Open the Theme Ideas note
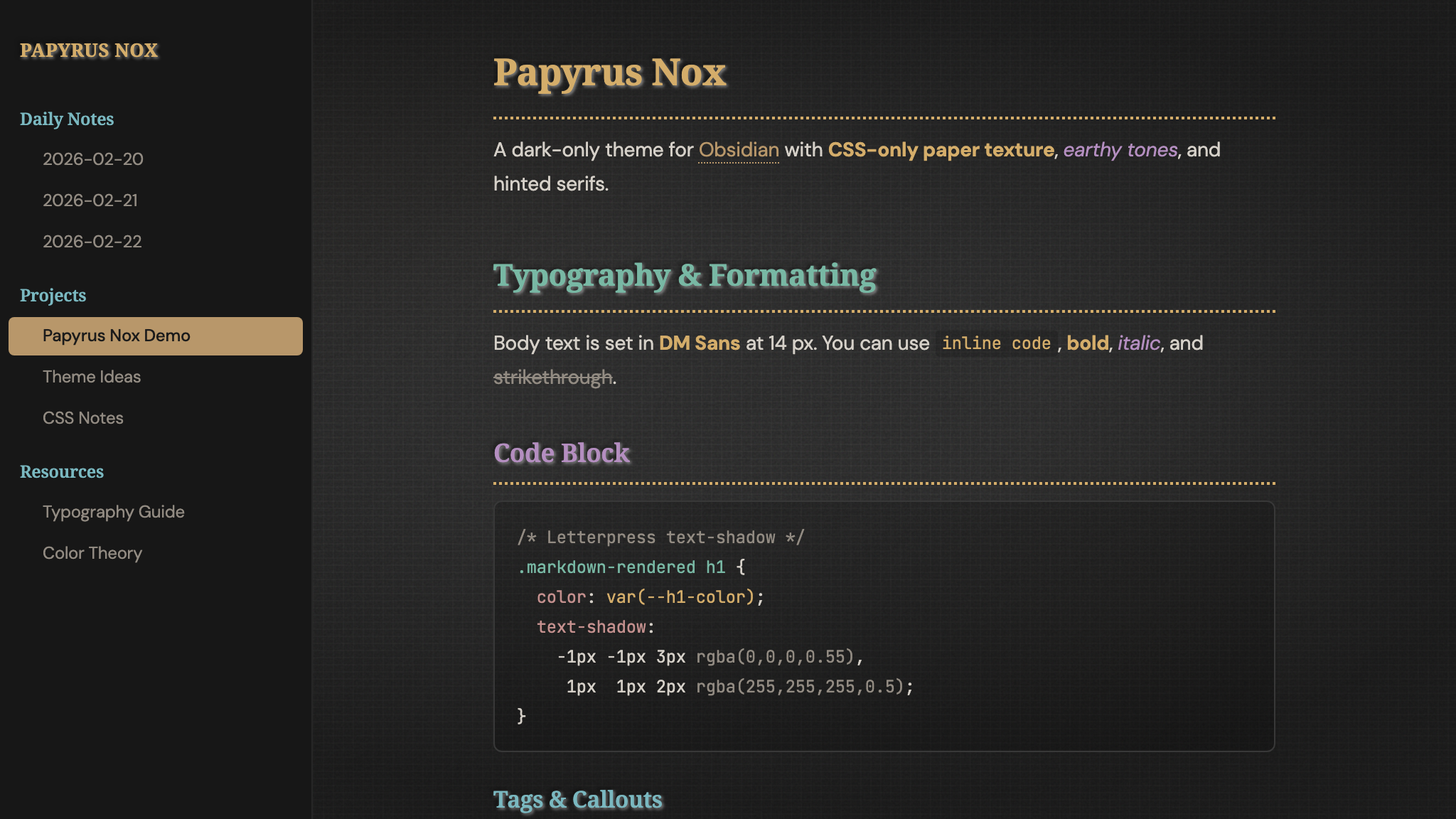The image size is (1456, 819). tap(92, 377)
